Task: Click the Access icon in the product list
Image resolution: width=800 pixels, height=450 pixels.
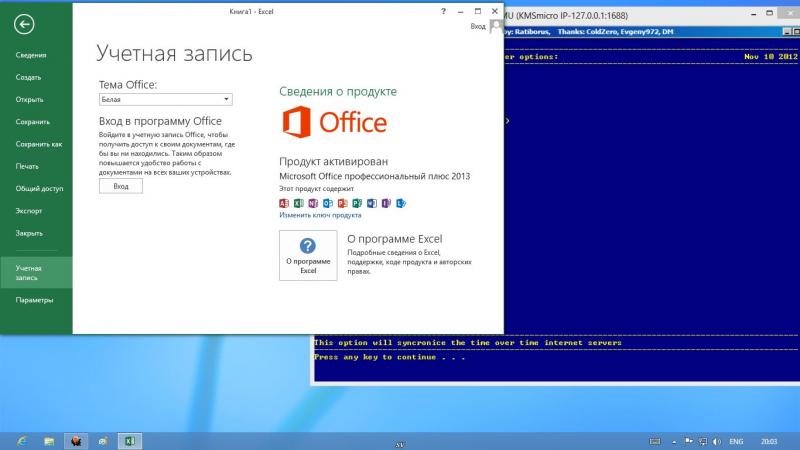Action: click(x=284, y=203)
